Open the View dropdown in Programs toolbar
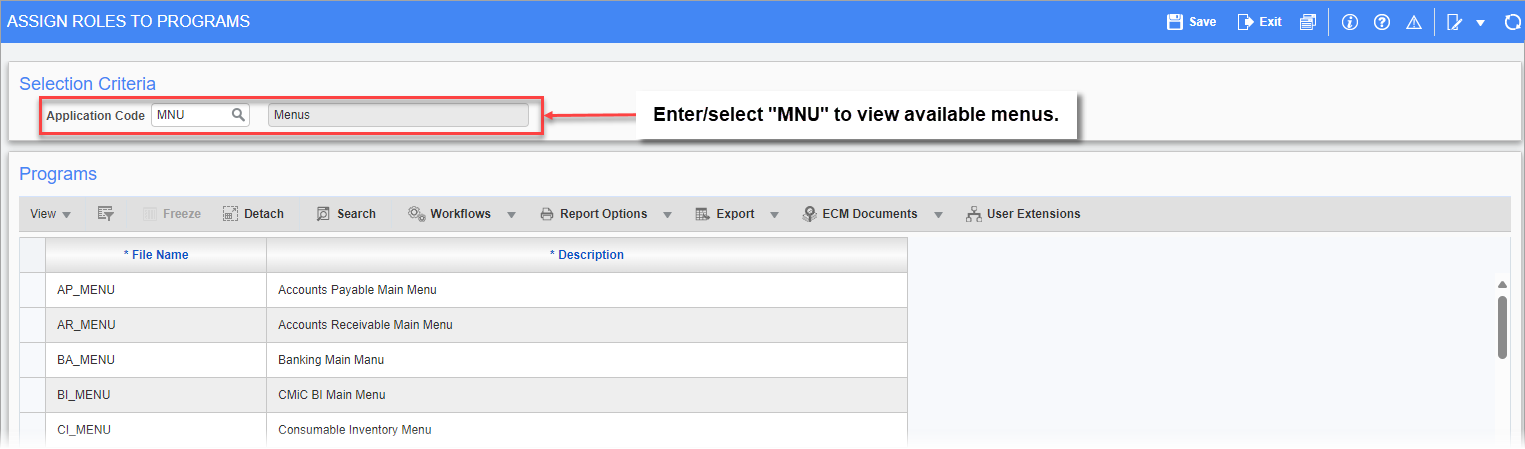This screenshot has width=1525, height=449. [x=50, y=214]
